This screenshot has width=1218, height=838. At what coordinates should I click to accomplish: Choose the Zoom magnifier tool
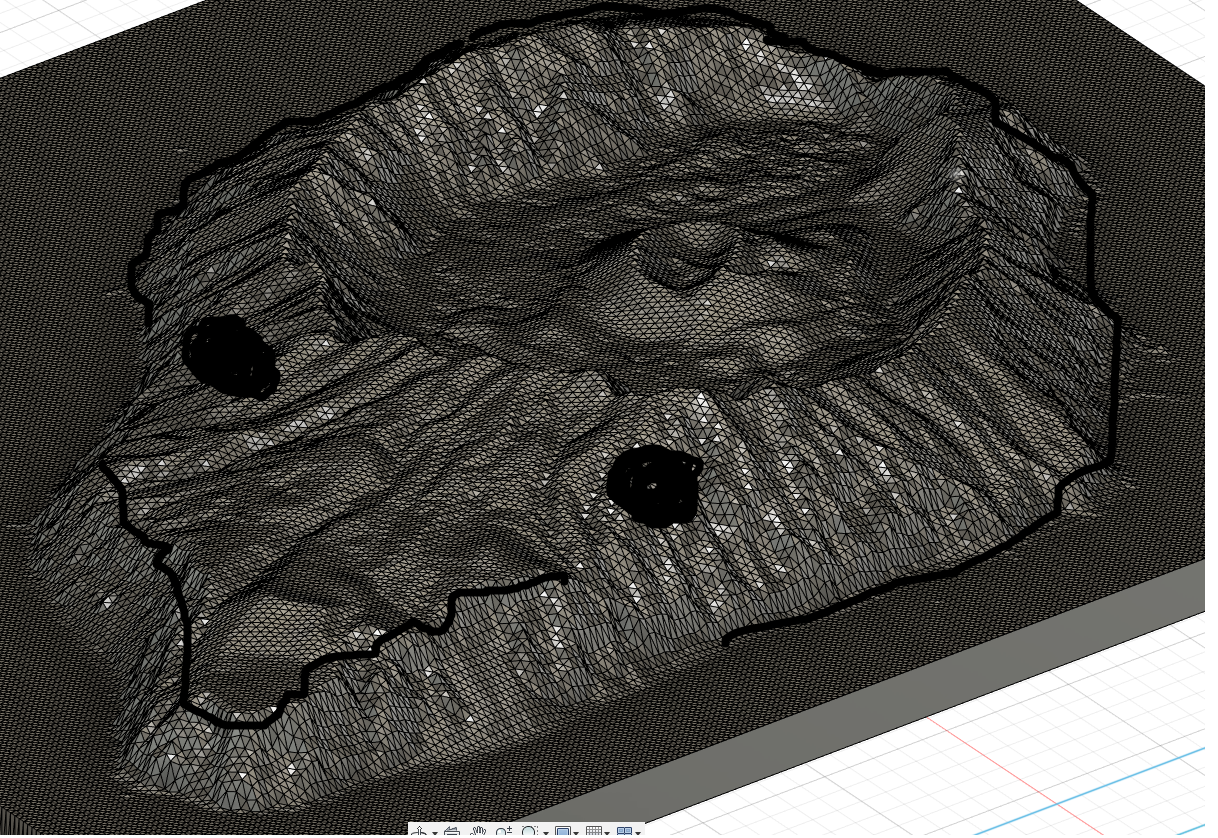(503, 831)
